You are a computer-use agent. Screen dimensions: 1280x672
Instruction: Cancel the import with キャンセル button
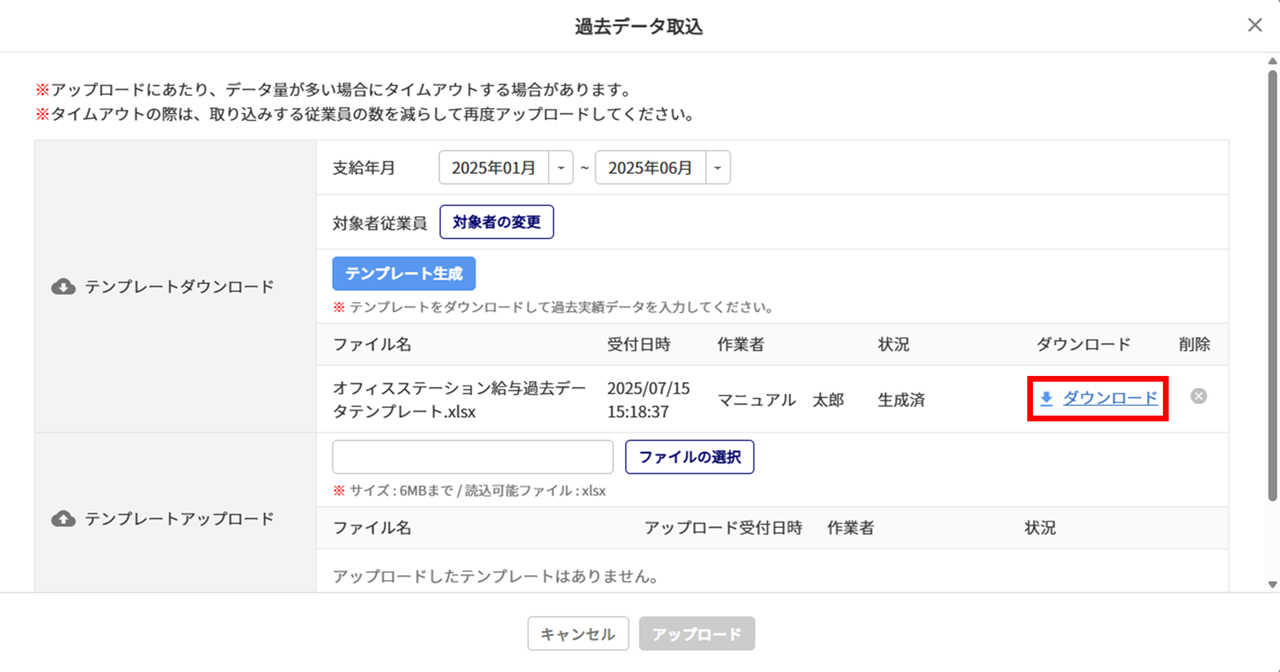coord(578,634)
